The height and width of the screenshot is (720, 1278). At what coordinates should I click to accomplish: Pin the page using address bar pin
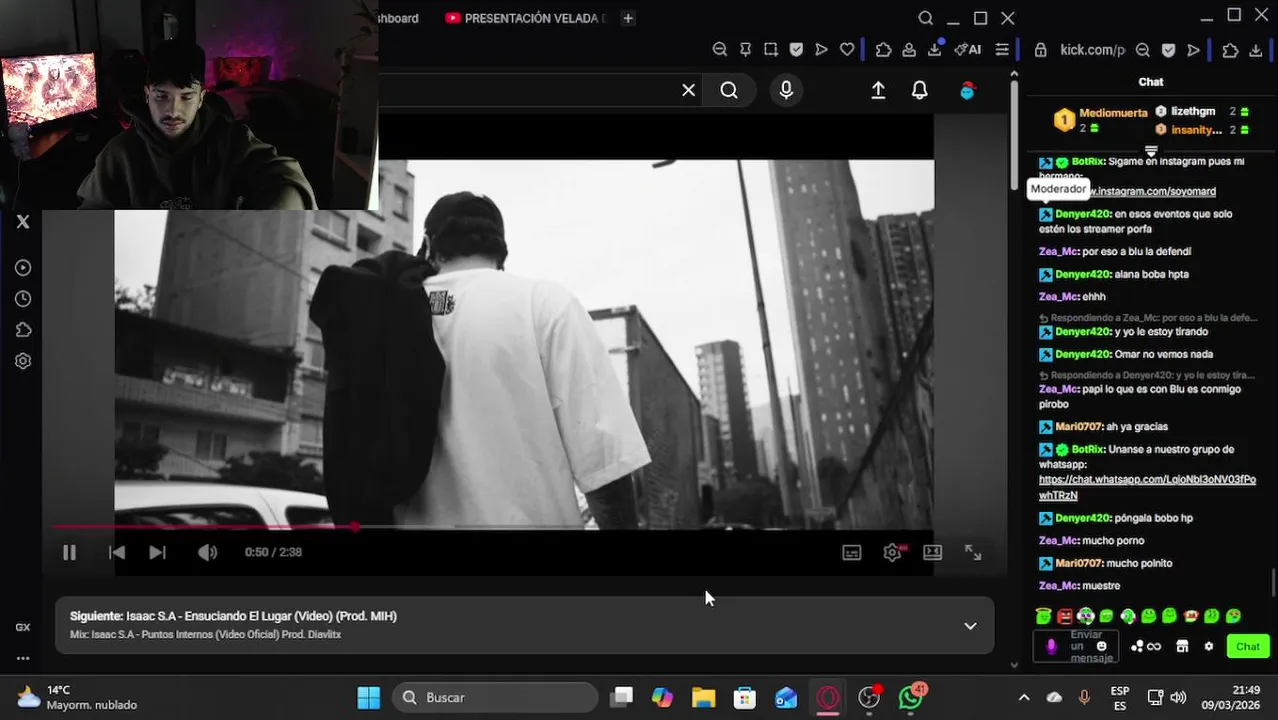(x=745, y=50)
